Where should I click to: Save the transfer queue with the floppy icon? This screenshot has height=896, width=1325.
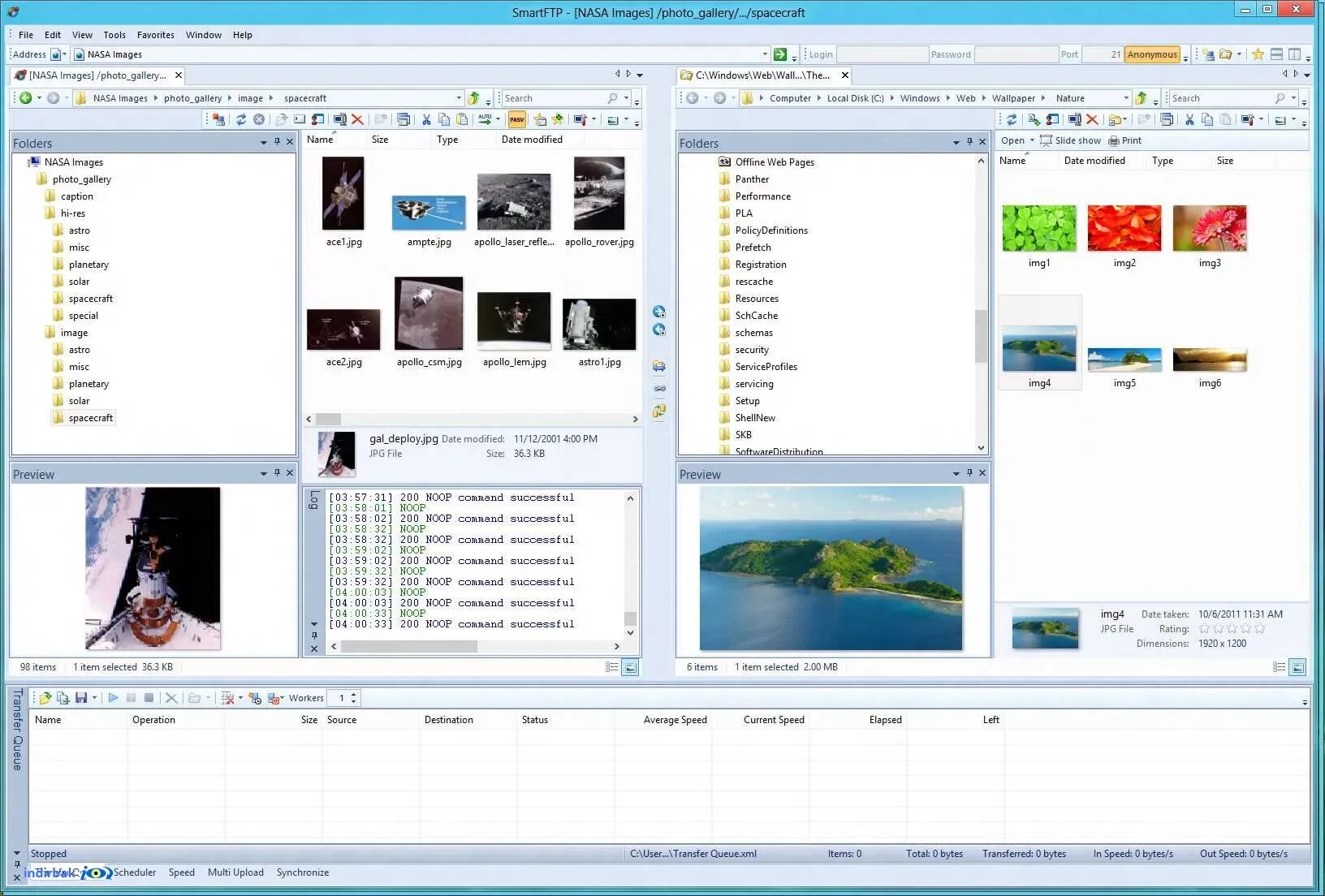point(81,697)
